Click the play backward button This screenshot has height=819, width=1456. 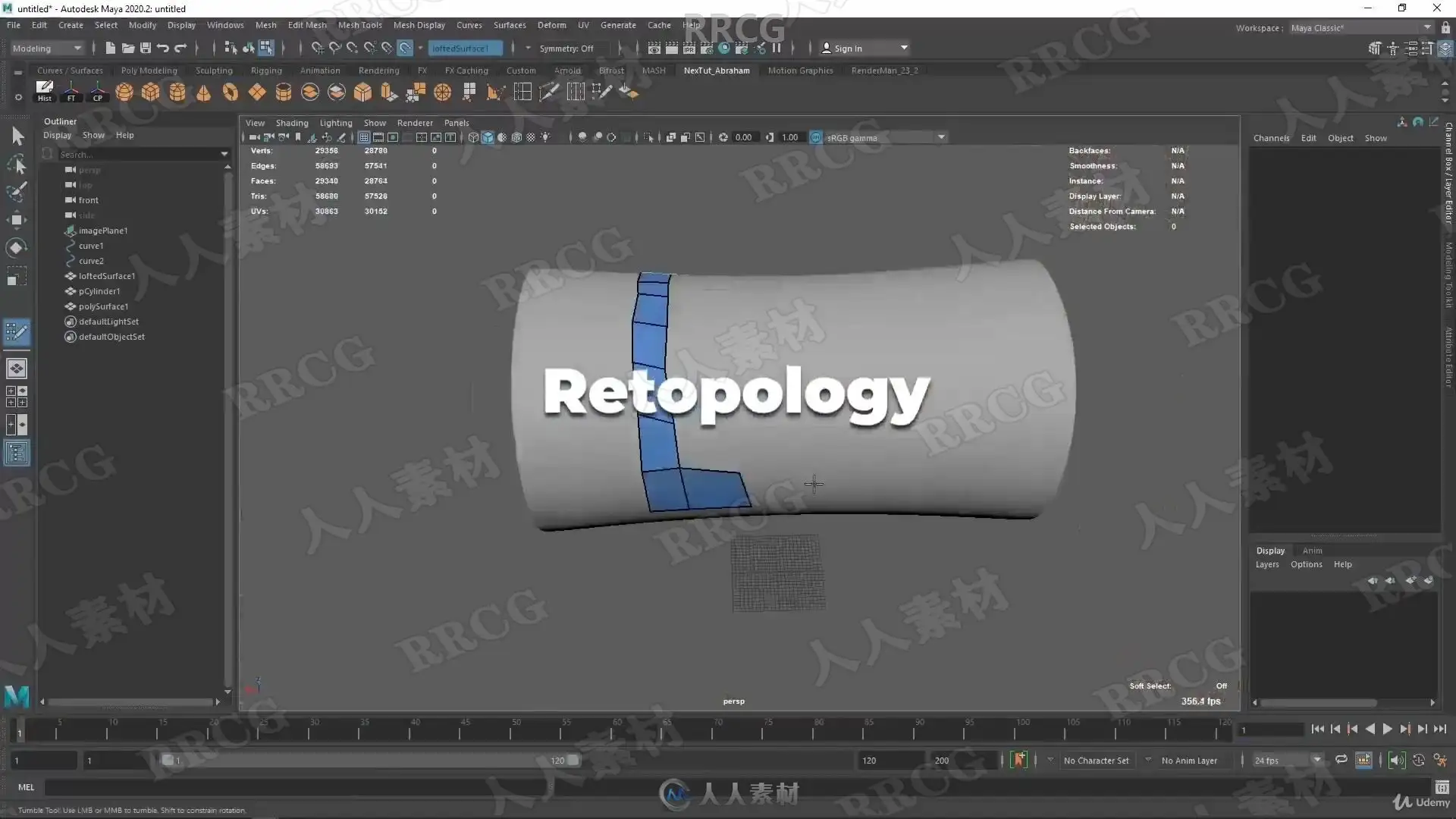tap(1370, 729)
